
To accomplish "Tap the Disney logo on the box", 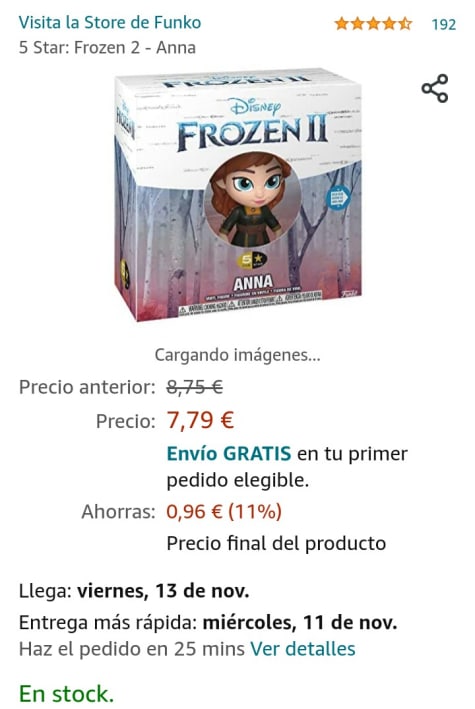I will point(256,107).
